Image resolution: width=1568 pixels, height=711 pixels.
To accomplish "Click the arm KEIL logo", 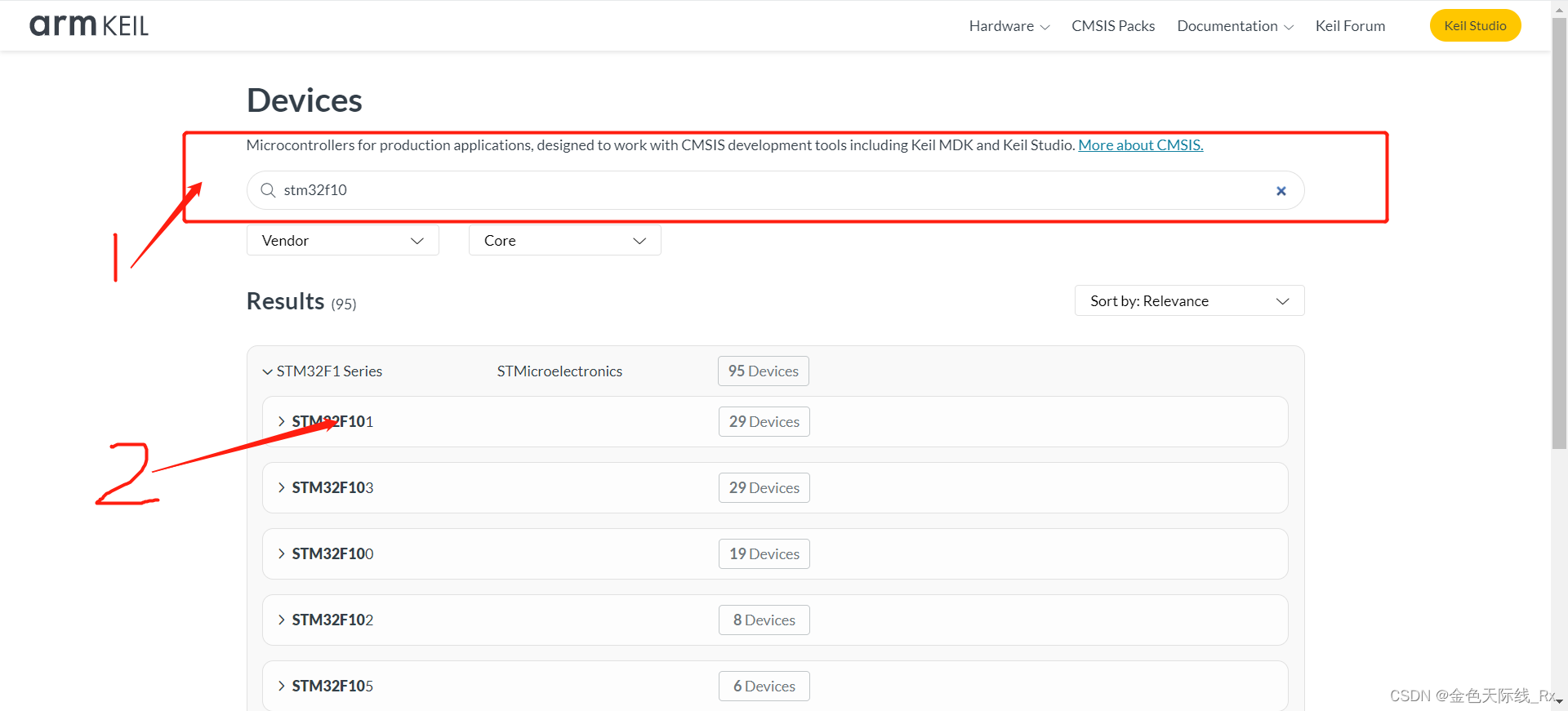I will pos(89,25).
